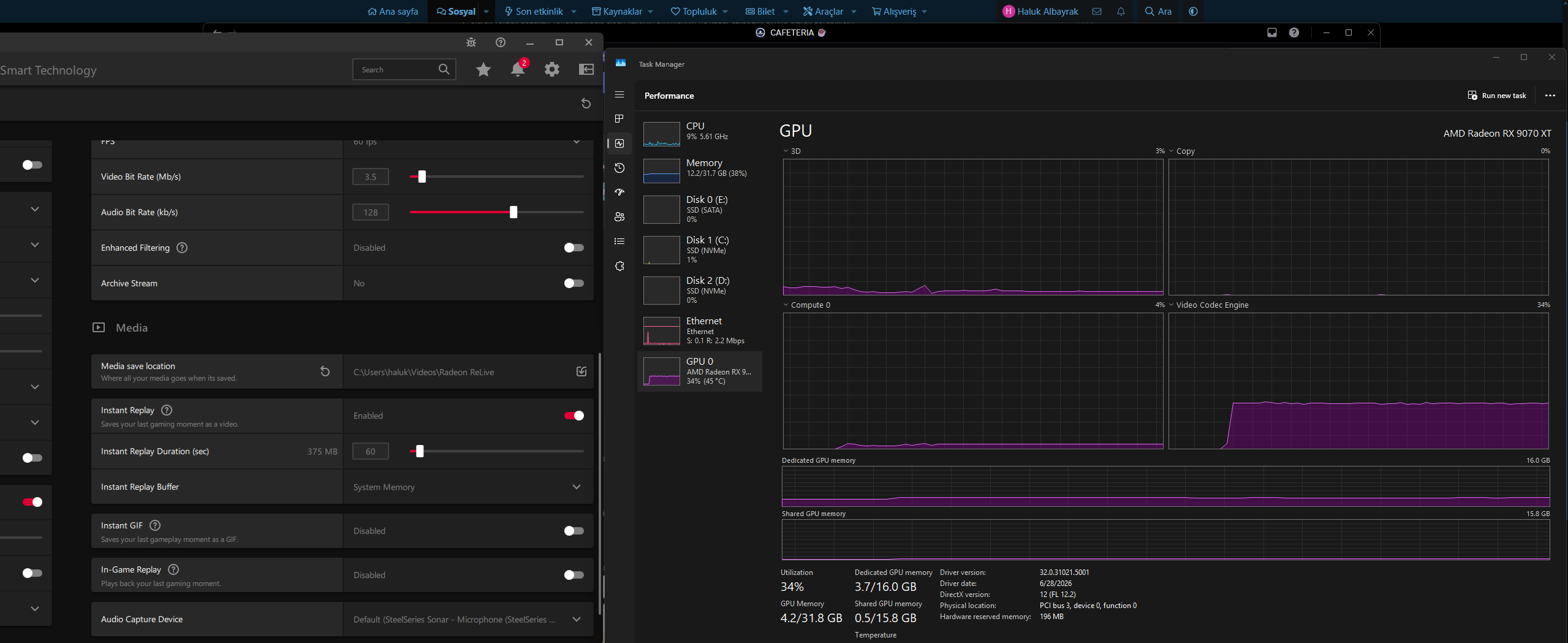
Task: Turn on Enhanced Filtering switch
Action: 574,248
